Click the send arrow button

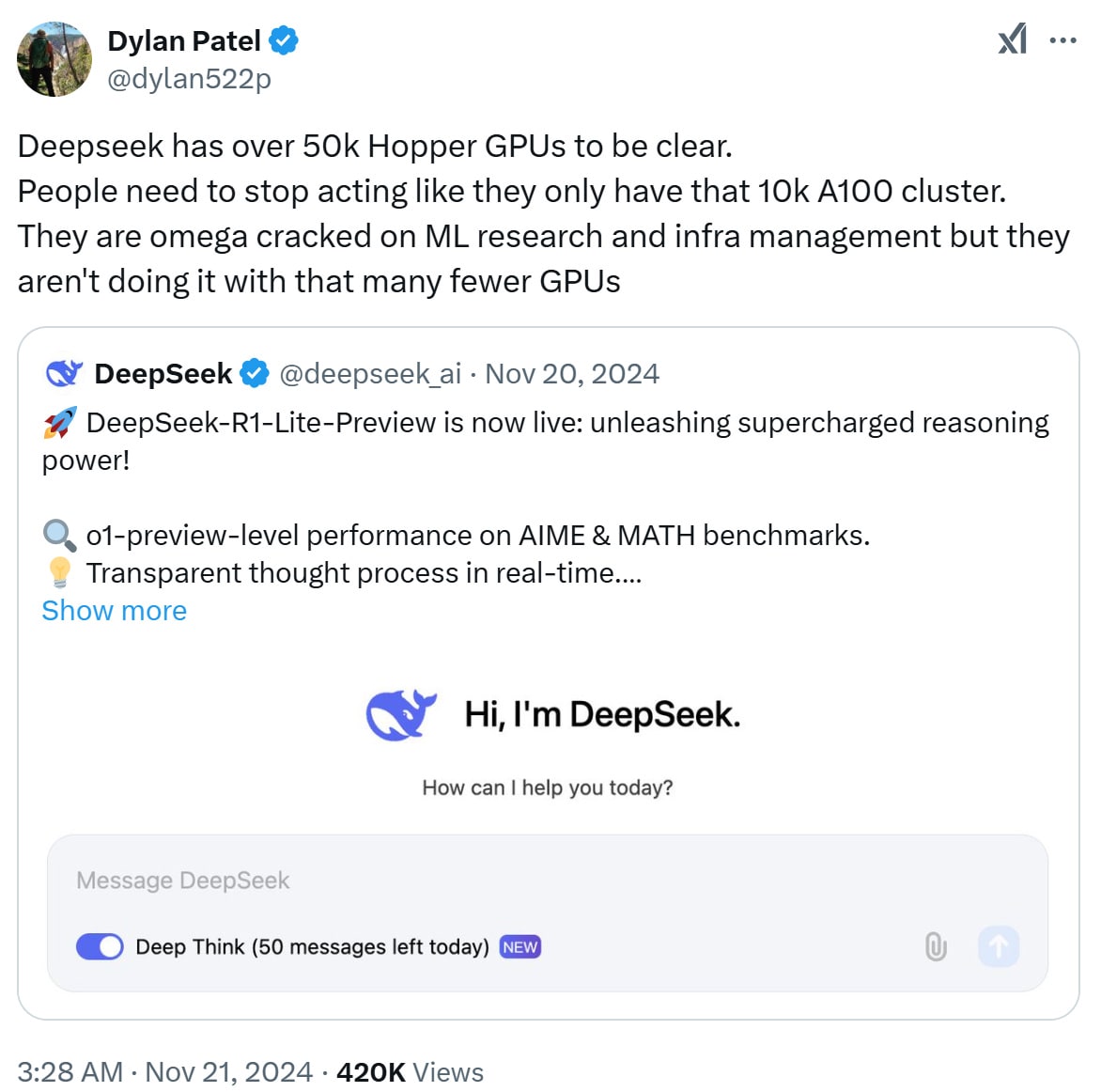click(999, 946)
